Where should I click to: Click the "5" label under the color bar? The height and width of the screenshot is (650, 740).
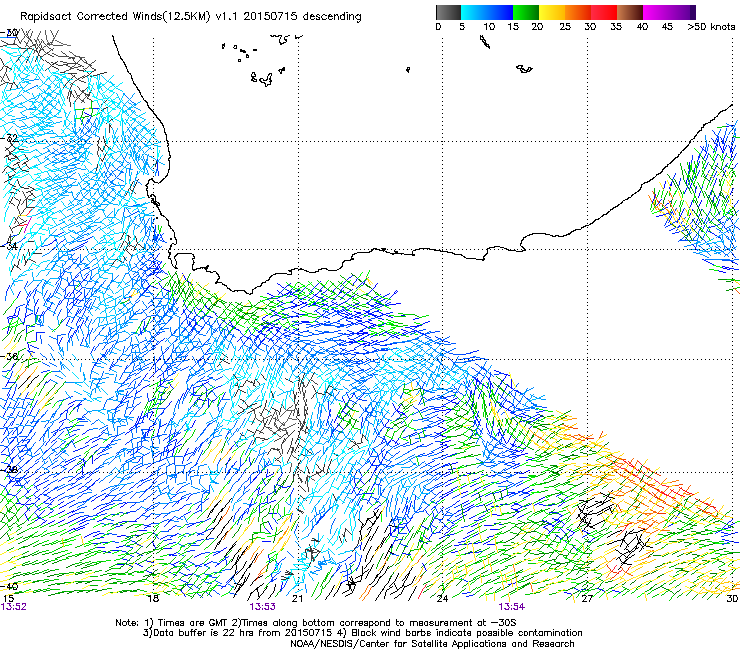(x=462, y=27)
